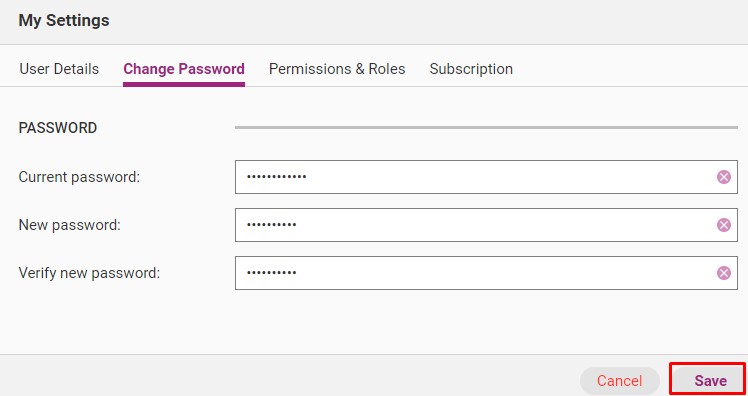Clear the Verify new password field
Screen dimensions: 748x396
coord(724,273)
